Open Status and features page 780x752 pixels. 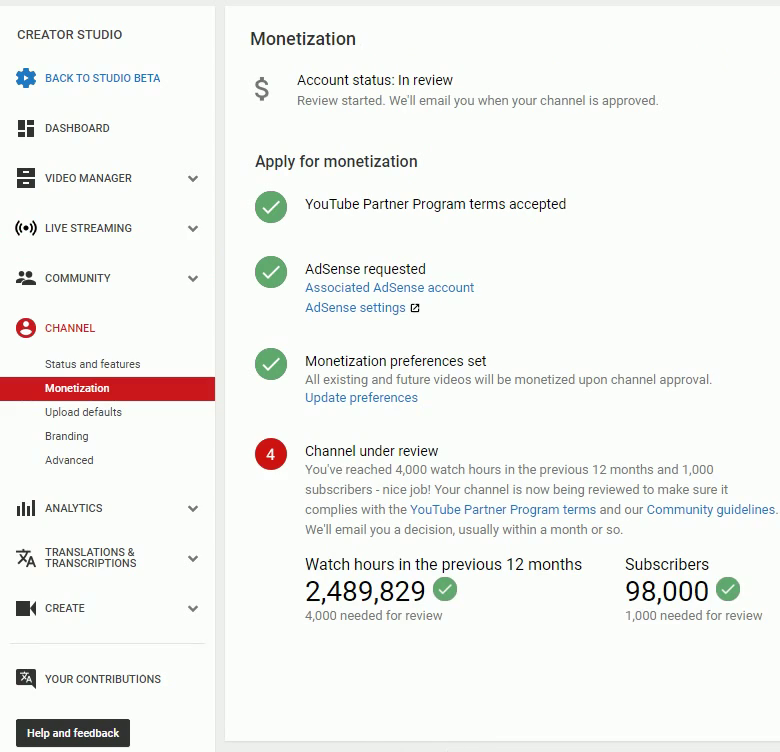point(93,364)
